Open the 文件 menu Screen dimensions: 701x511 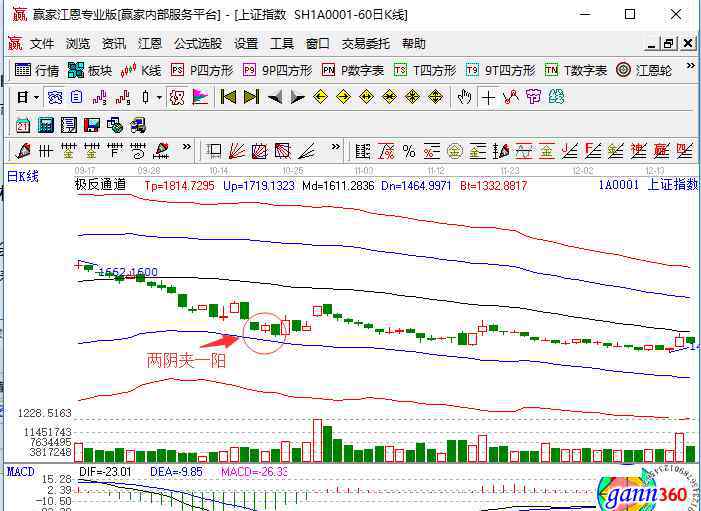[x=42, y=43]
